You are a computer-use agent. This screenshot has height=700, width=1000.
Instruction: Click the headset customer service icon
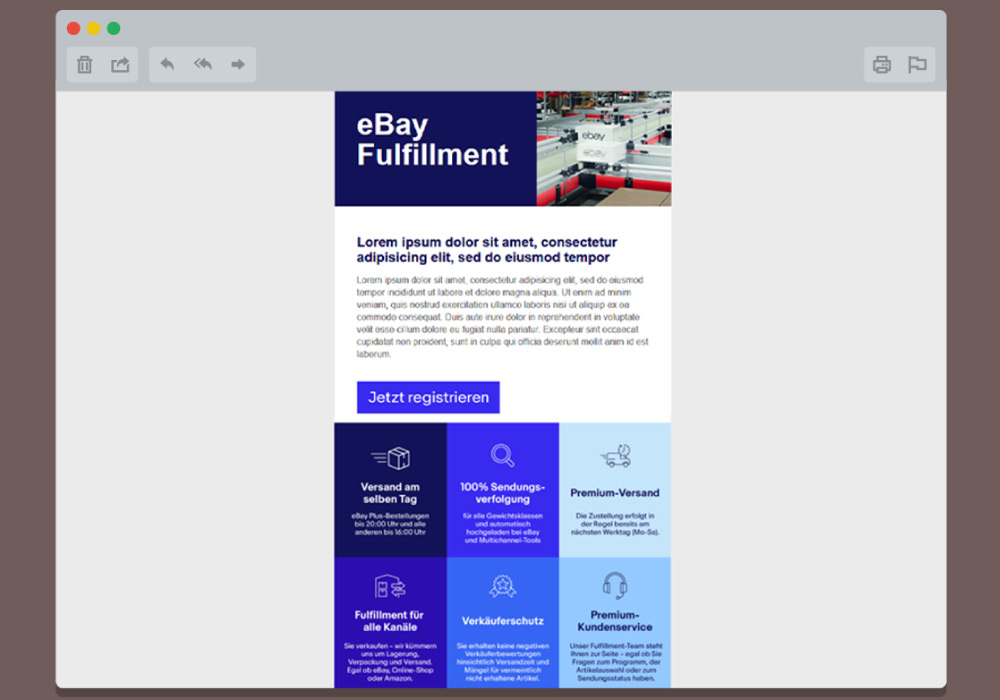click(615, 585)
